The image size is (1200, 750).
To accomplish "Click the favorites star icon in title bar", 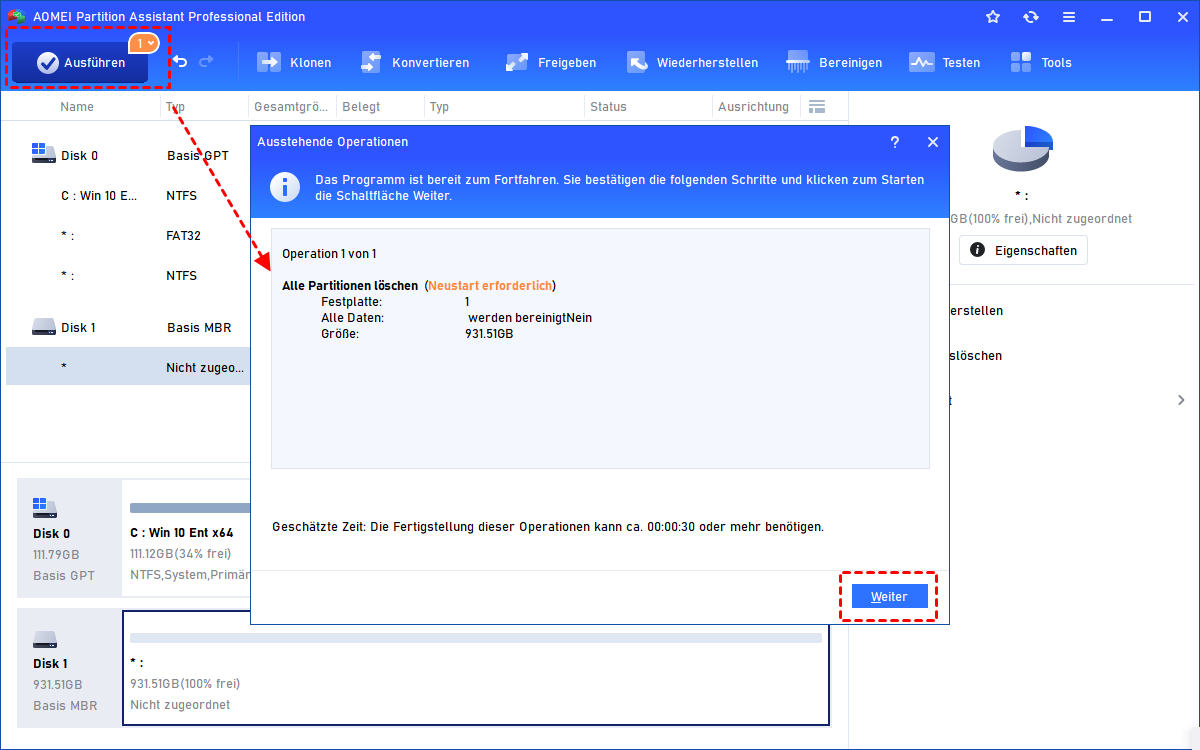I will point(993,17).
